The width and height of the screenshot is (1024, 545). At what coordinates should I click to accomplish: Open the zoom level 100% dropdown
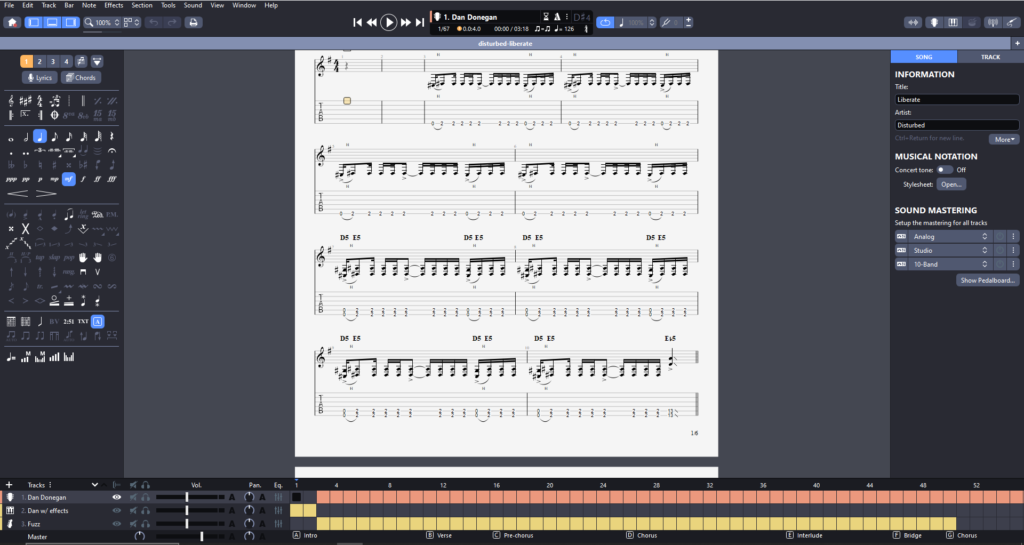tap(103, 22)
